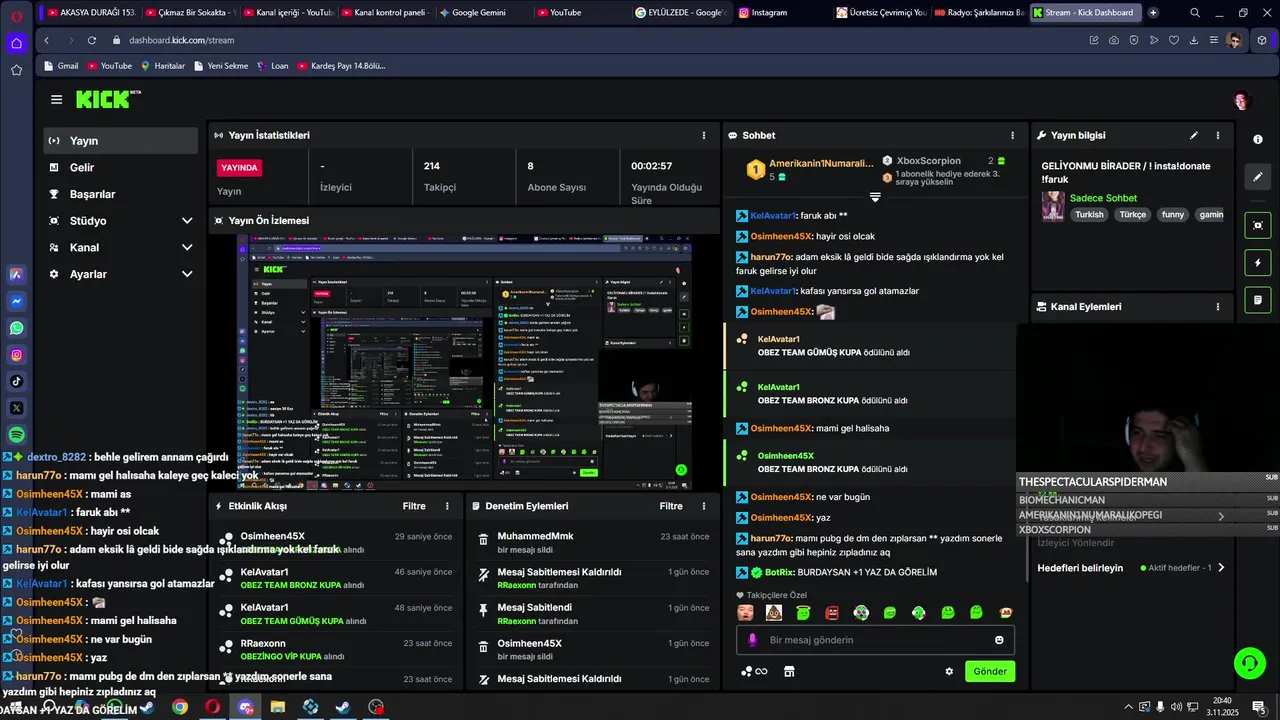The image size is (1280, 720).
Task: Open WhatsApp in Opera sidebar
Action: [x=16, y=328]
